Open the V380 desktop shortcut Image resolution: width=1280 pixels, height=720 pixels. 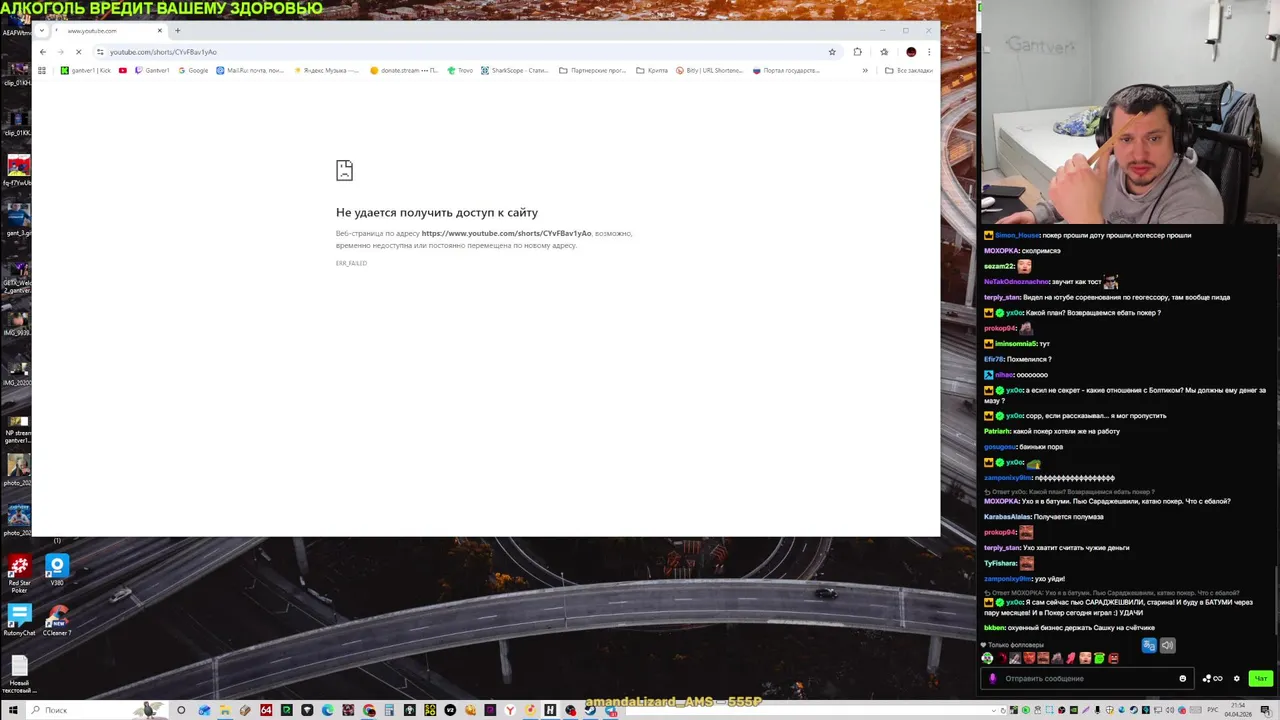(57, 570)
